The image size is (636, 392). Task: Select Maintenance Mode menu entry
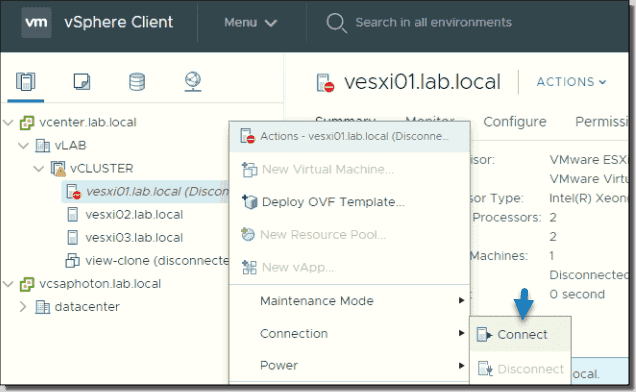[x=350, y=301]
